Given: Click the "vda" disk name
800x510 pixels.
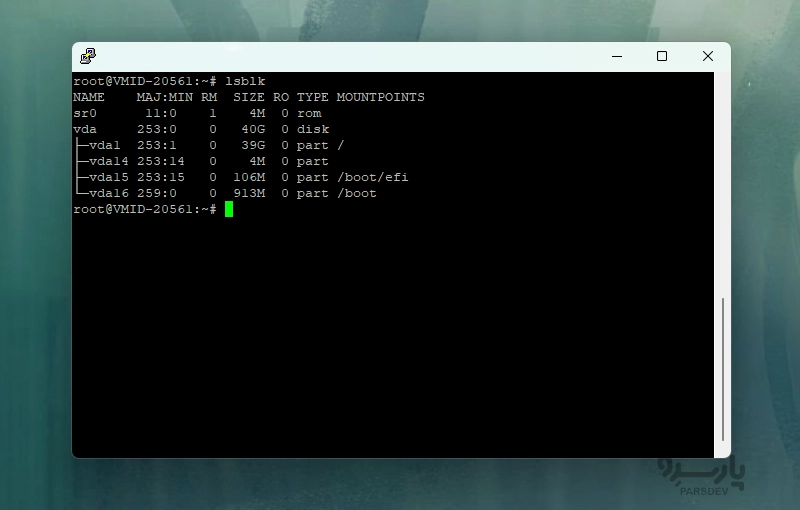Looking at the screenshot, I should (85, 129).
